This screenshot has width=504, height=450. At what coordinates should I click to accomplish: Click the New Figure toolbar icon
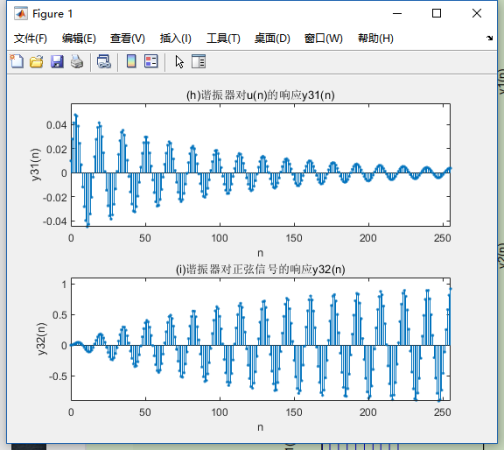[x=17, y=62]
